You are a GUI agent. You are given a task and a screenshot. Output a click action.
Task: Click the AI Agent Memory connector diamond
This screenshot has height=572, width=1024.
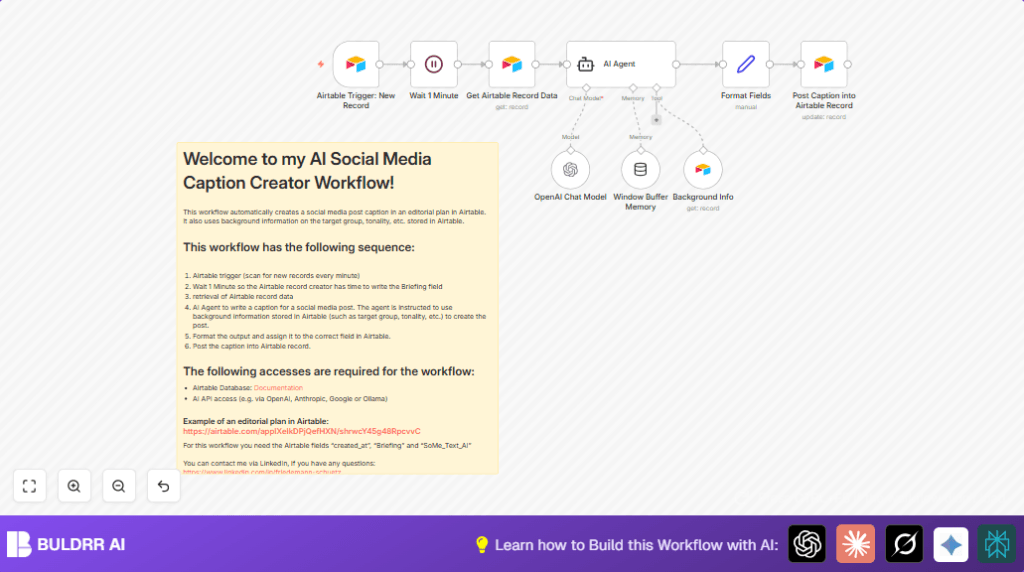pos(633,87)
